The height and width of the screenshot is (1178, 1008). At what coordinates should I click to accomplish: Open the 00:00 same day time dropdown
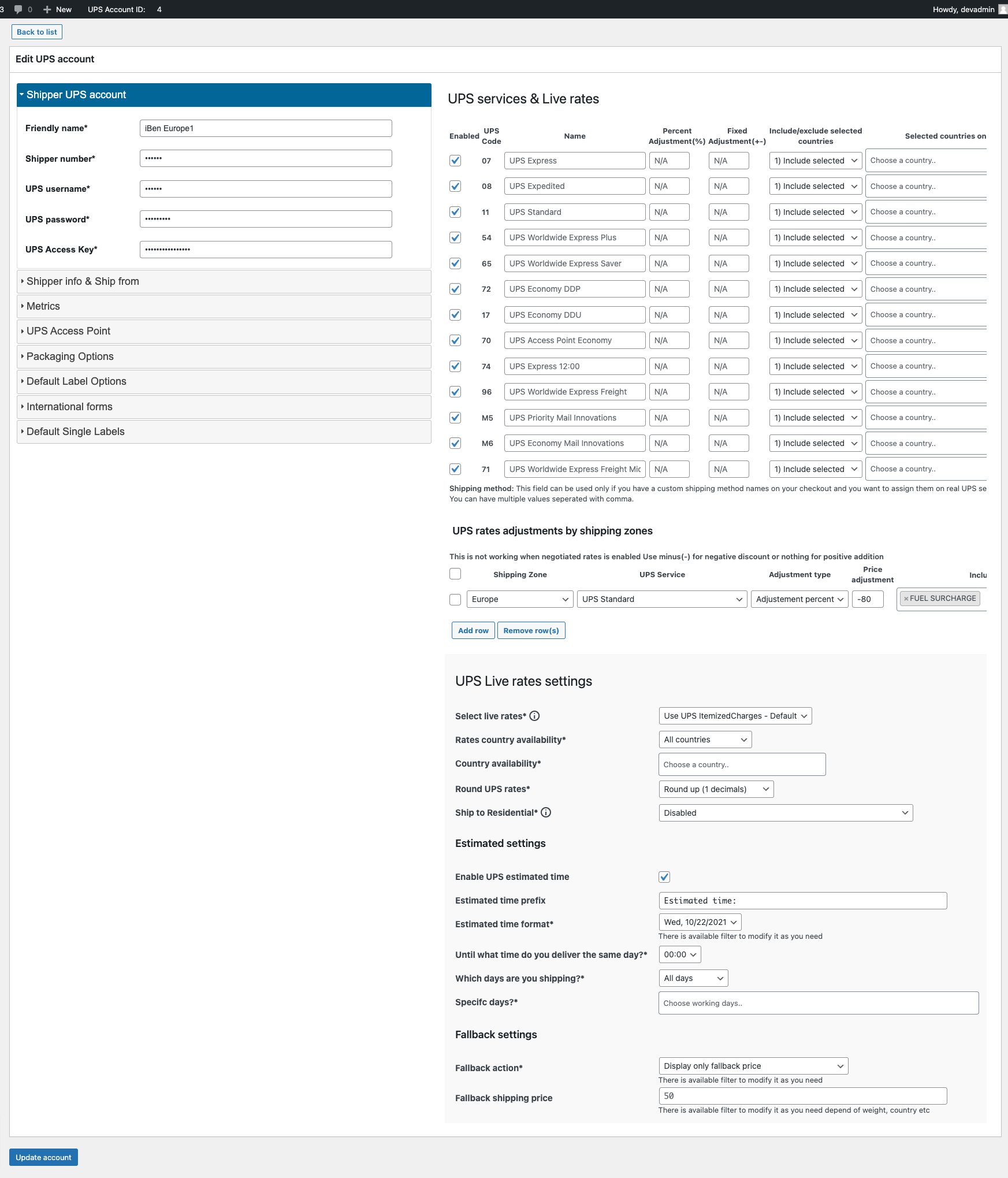pyautogui.click(x=679, y=954)
